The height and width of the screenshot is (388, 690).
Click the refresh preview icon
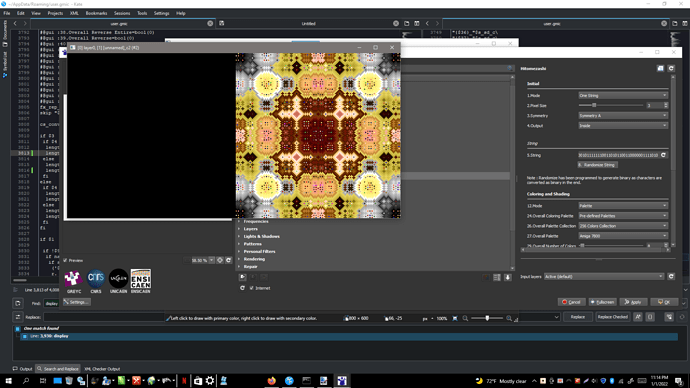(x=228, y=260)
